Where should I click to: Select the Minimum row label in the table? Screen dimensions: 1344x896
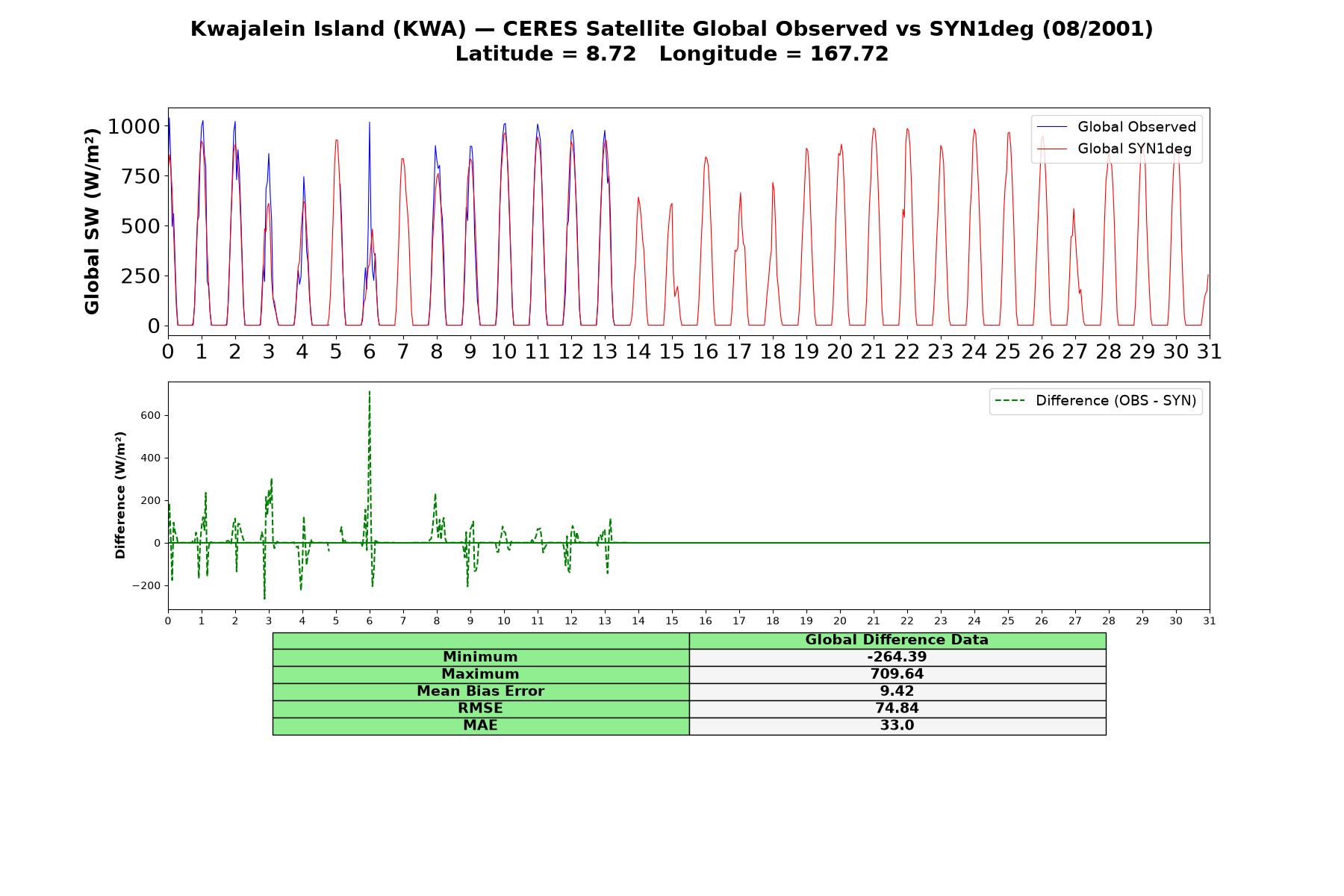(480, 657)
